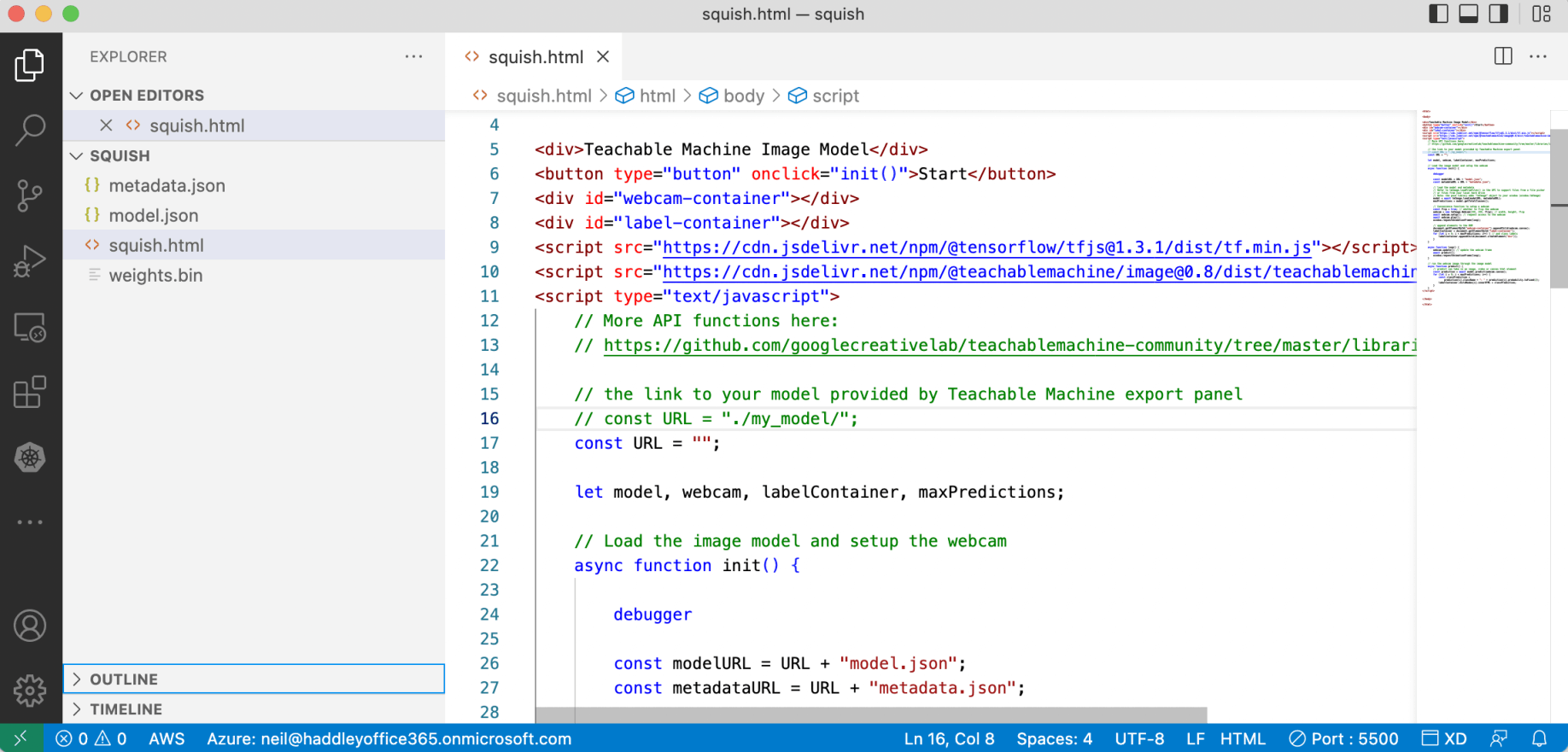Expand the OUTLINE section

click(x=124, y=679)
